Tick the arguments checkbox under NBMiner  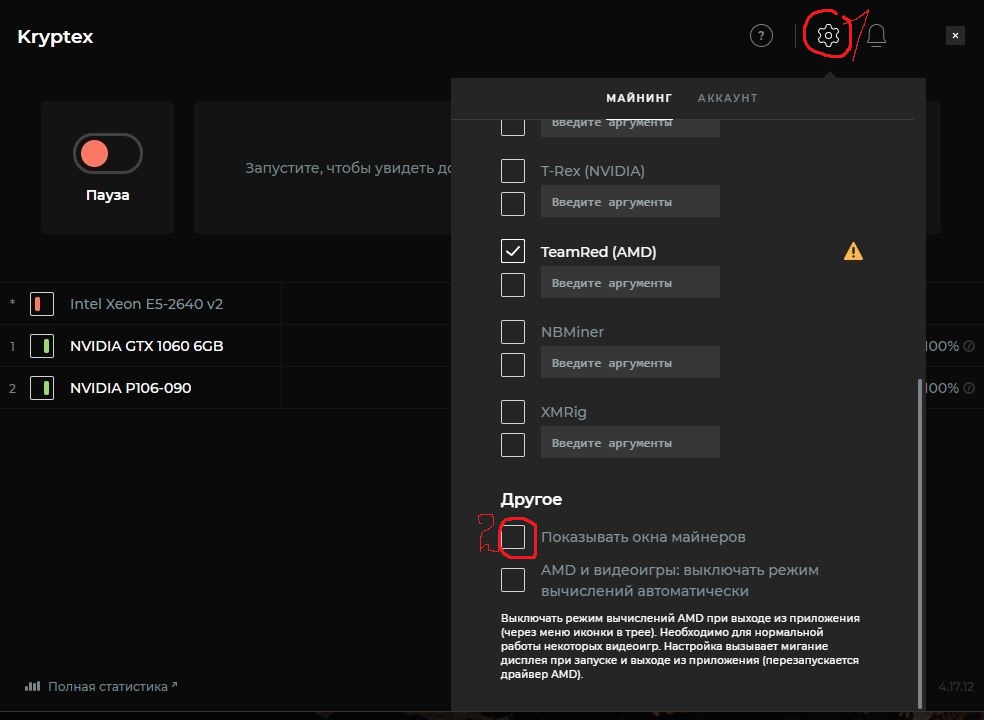[513, 365]
